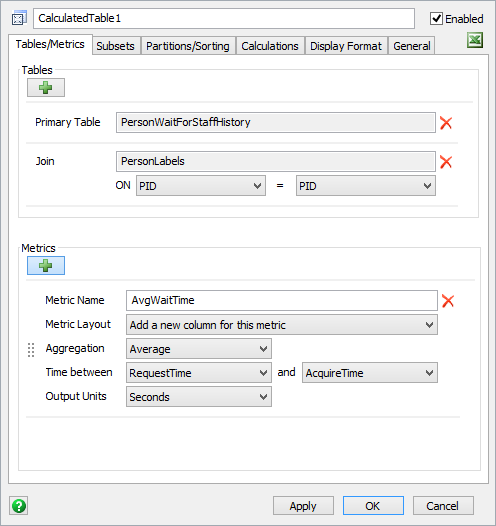Add a new metric with plus icon
Image resolution: width=496 pixels, height=526 pixels.
46,266
